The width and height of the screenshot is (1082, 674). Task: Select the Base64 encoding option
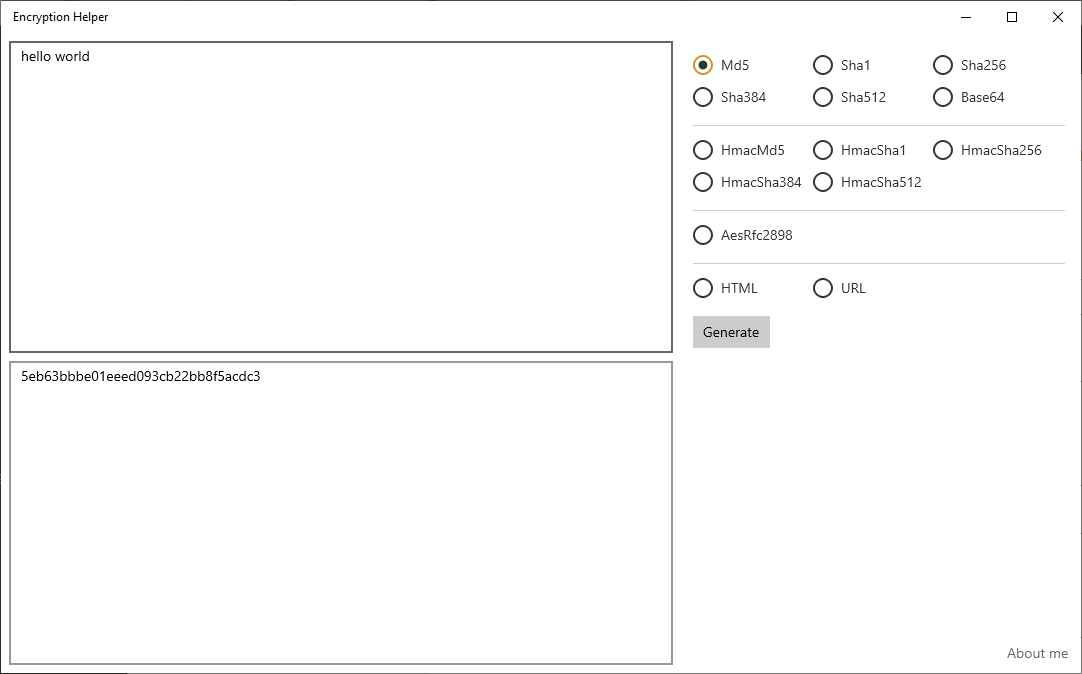pyautogui.click(x=943, y=97)
